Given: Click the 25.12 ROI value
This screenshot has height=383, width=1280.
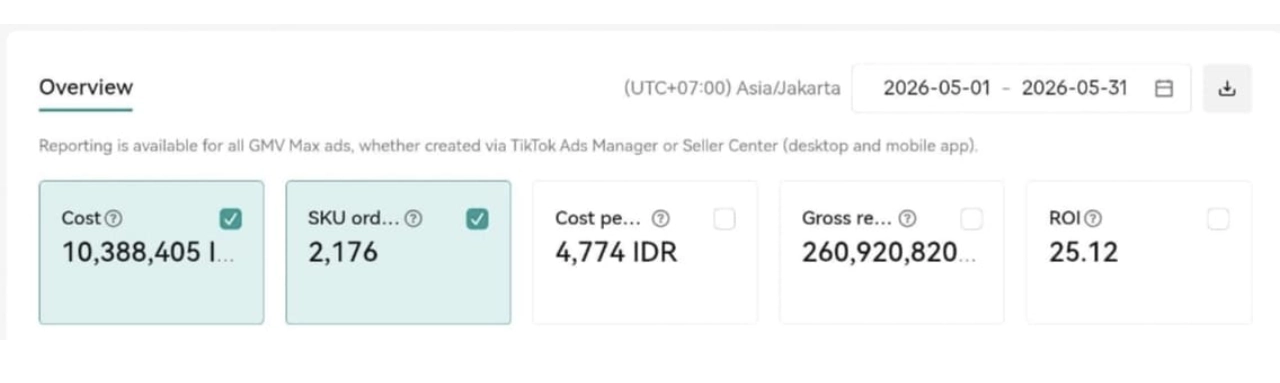Looking at the screenshot, I should pyautogui.click(x=1083, y=253).
